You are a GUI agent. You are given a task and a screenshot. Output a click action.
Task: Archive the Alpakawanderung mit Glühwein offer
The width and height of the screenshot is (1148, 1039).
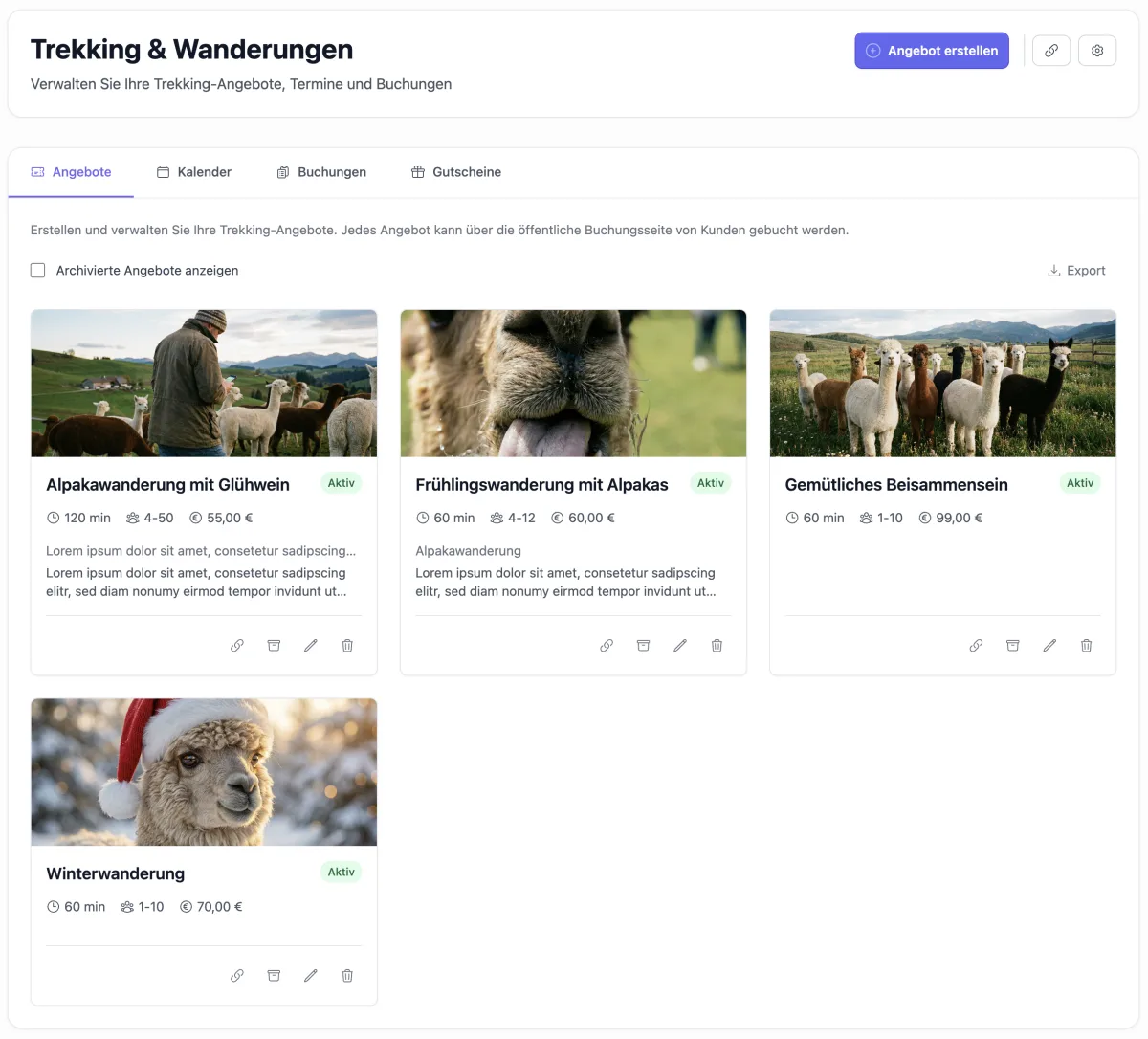274,645
